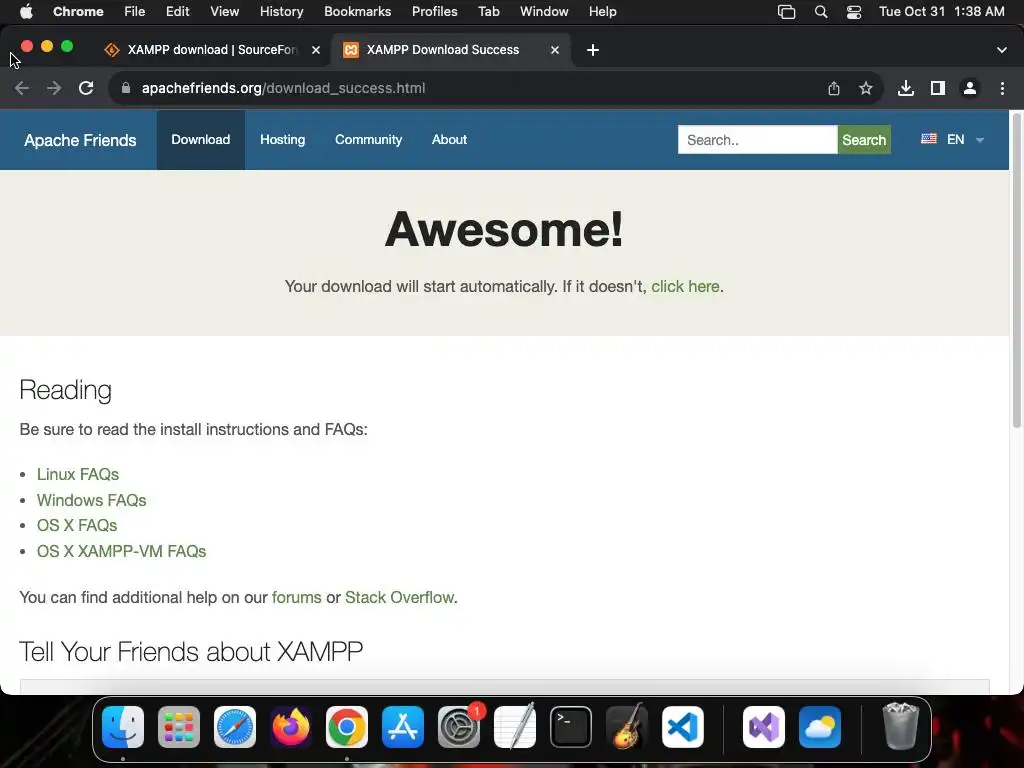Launch Firefox from the Dock
1024x768 pixels.
(291, 727)
